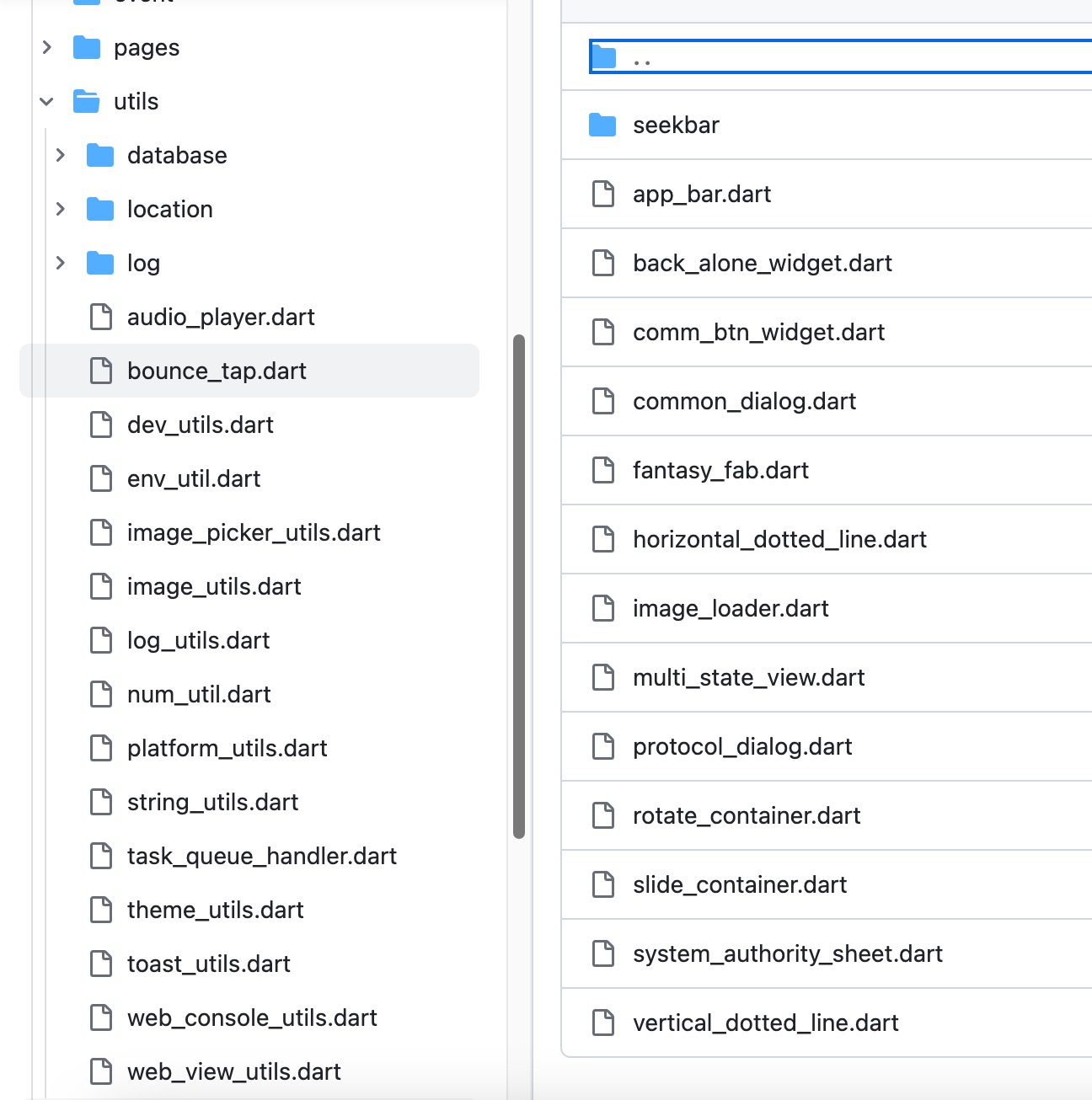Screen dimensions: 1092x1100
Task: Click file icon beside app_bar.dart
Action: click(x=603, y=195)
